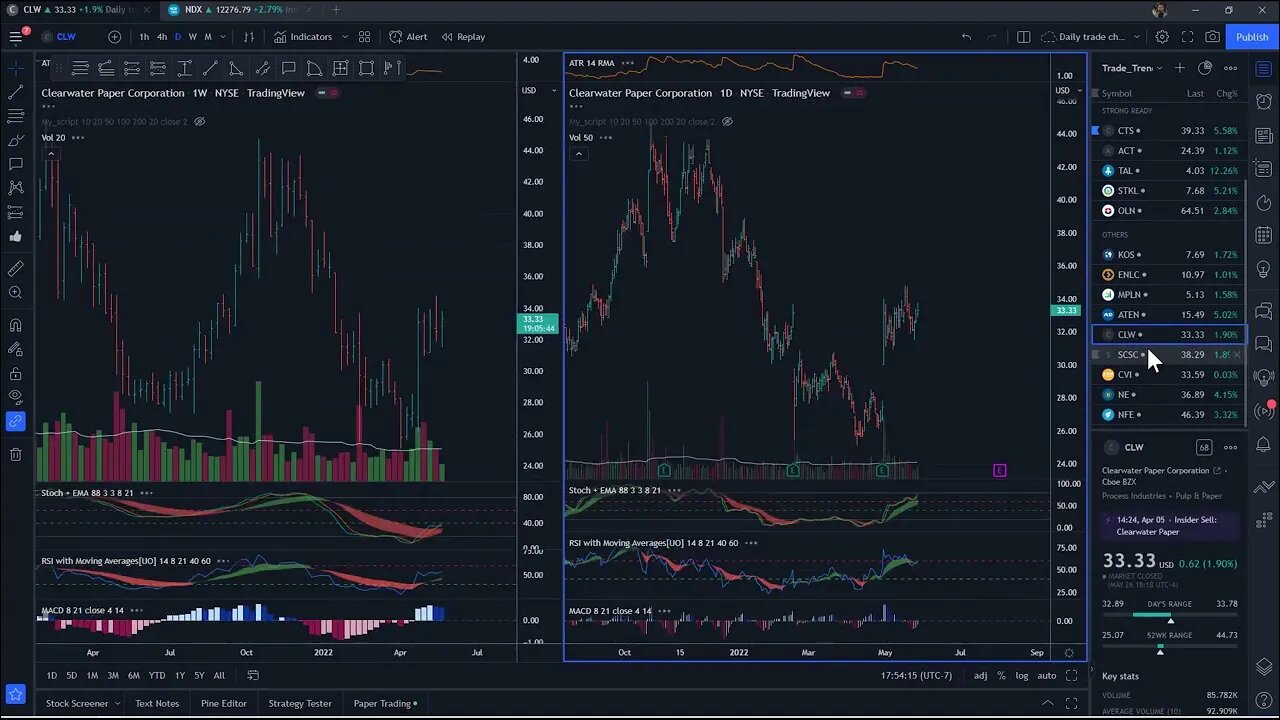
Task: Open the Indicators dialog
Action: pyautogui.click(x=303, y=37)
